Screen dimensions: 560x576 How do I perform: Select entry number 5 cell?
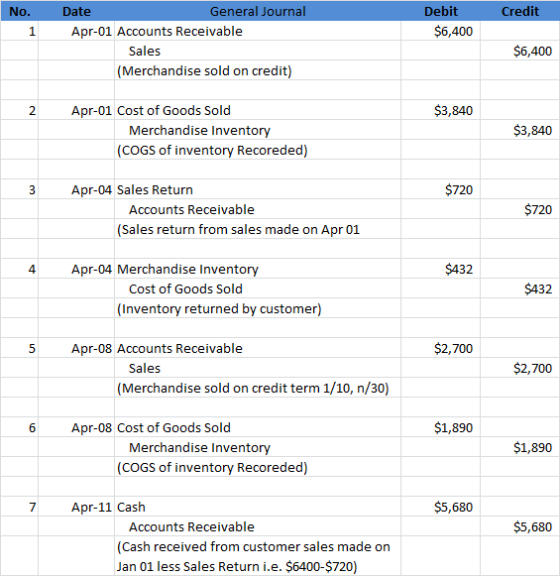19,349
